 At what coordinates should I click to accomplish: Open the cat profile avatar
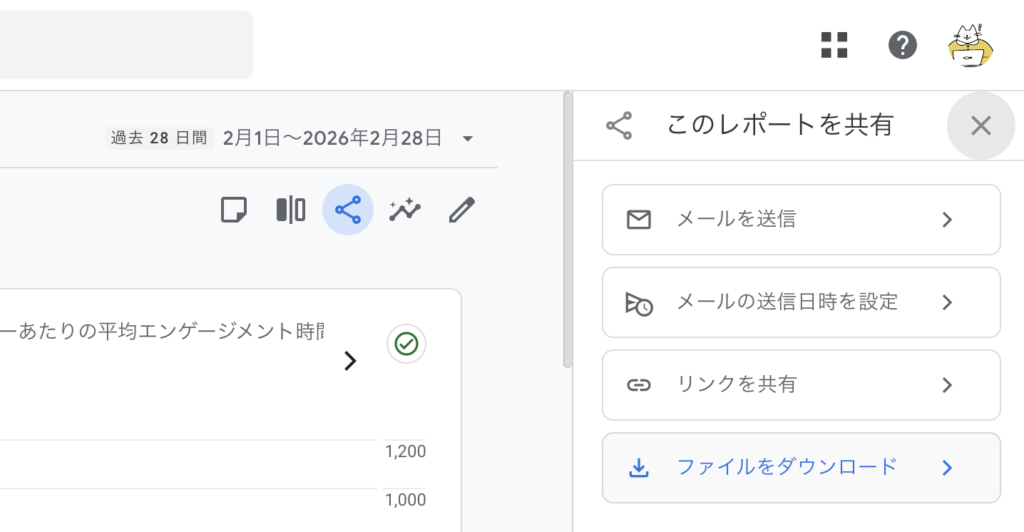pyautogui.click(x=970, y=45)
